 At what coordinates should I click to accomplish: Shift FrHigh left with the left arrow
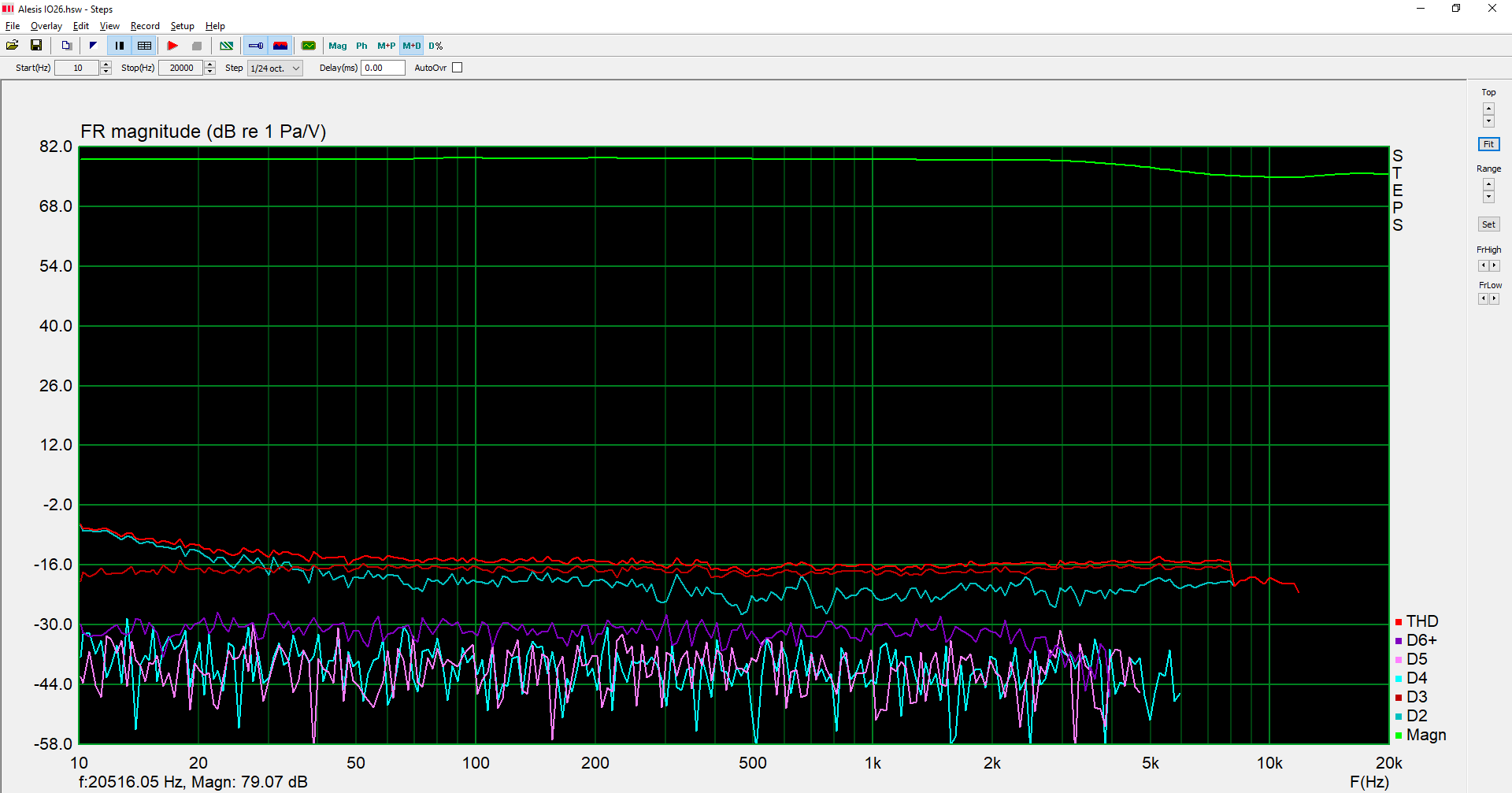1484,266
